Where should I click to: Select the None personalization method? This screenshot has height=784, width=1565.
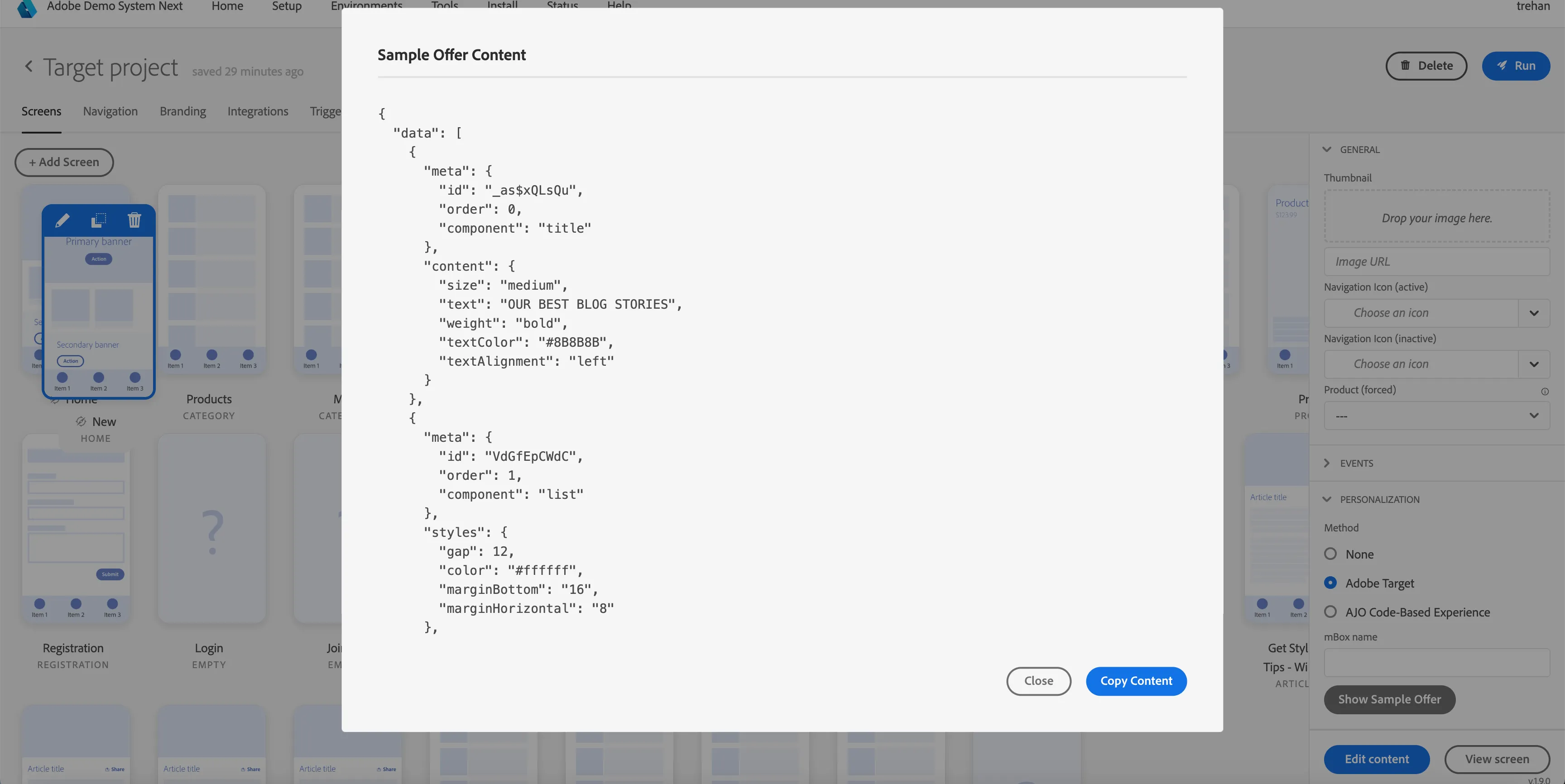(1330, 554)
